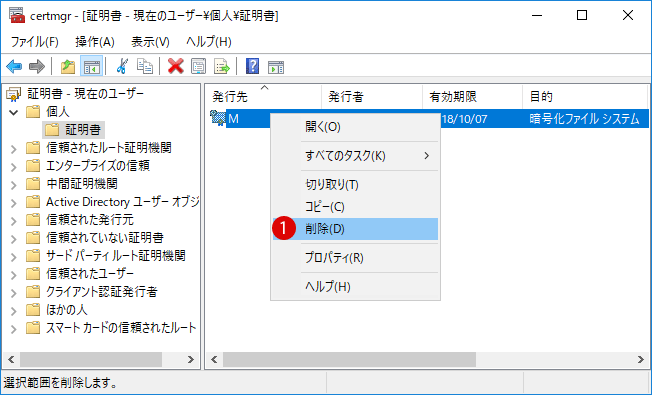Click the 18/10/07 expiration date cell
652x395 pixels.
(464, 119)
